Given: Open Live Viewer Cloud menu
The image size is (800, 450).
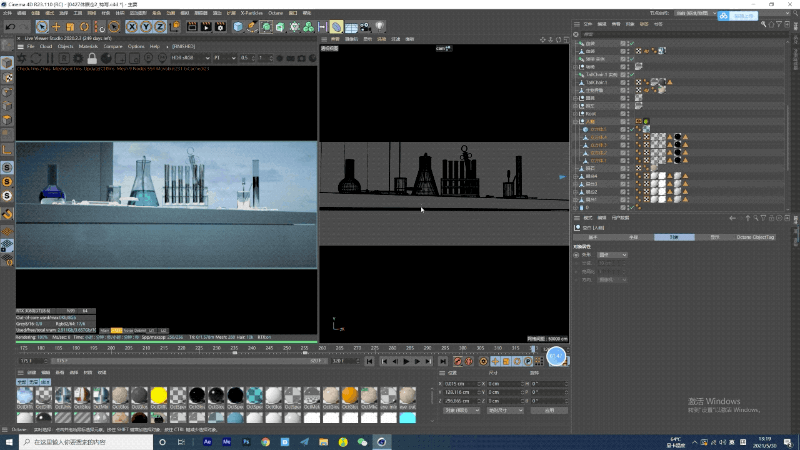Looking at the screenshot, I should click(x=46, y=46).
